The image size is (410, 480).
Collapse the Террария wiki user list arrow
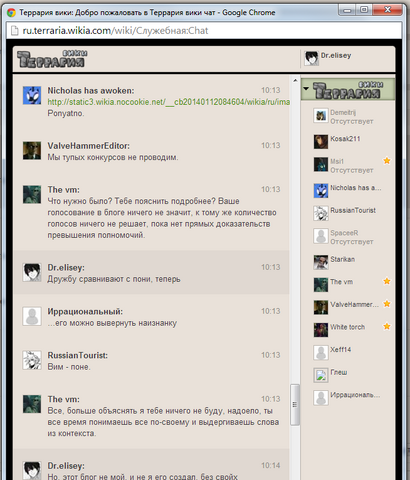click(x=306, y=89)
